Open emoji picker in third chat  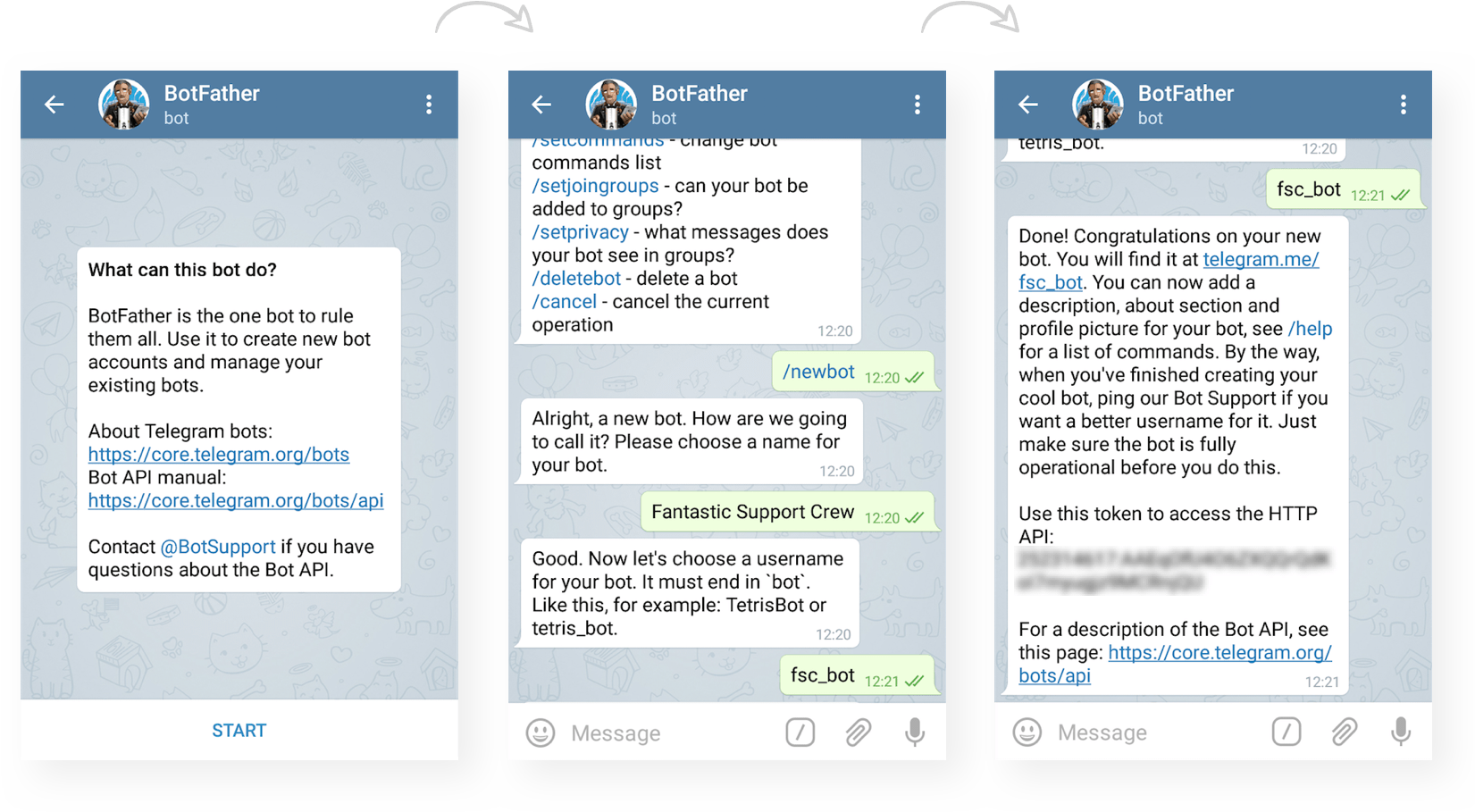pos(1027,732)
